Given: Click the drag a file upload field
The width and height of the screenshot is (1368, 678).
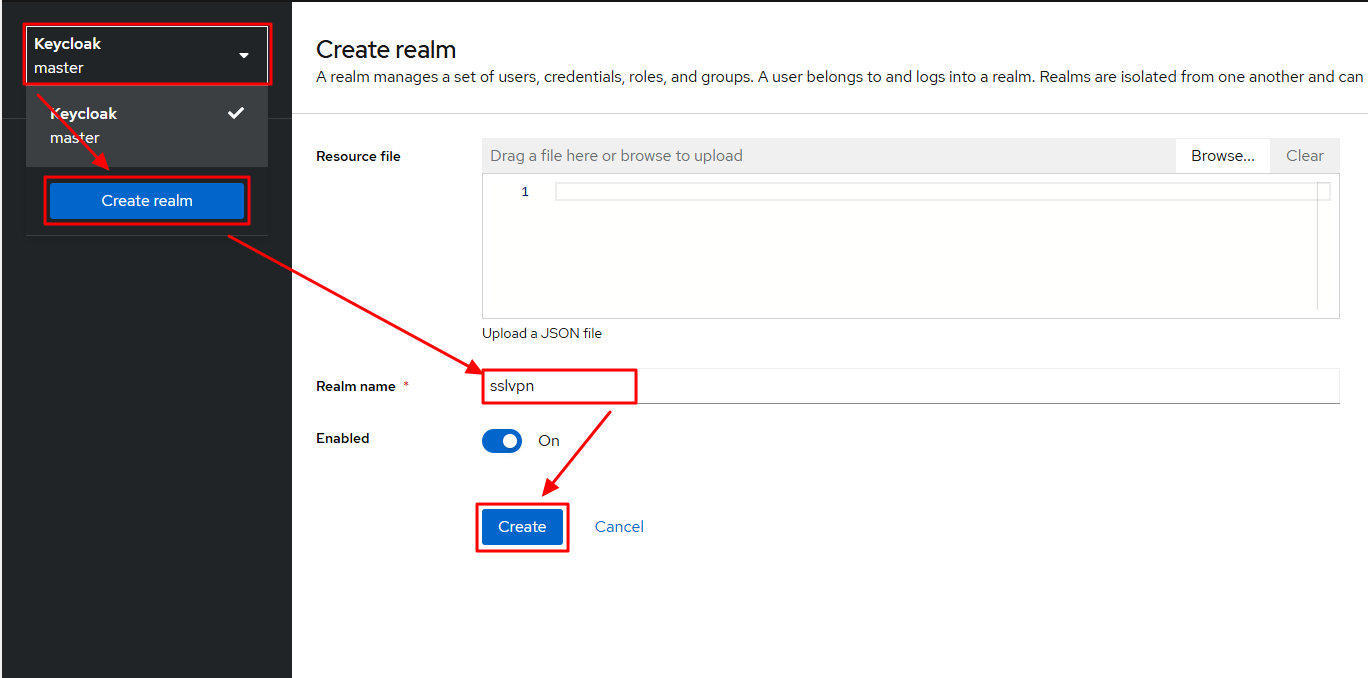Looking at the screenshot, I should (x=828, y=156).
